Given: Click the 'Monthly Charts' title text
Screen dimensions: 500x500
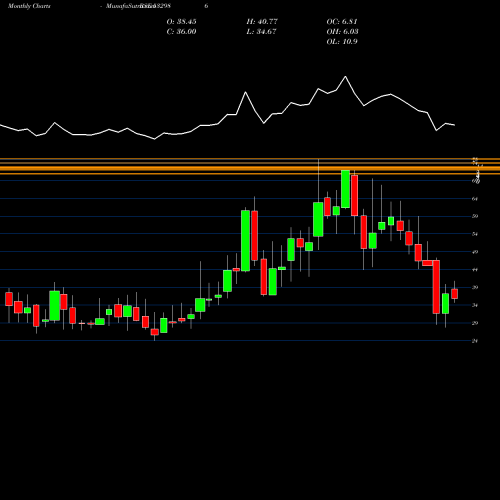Looking at the screenshot, I should point(29,6).
